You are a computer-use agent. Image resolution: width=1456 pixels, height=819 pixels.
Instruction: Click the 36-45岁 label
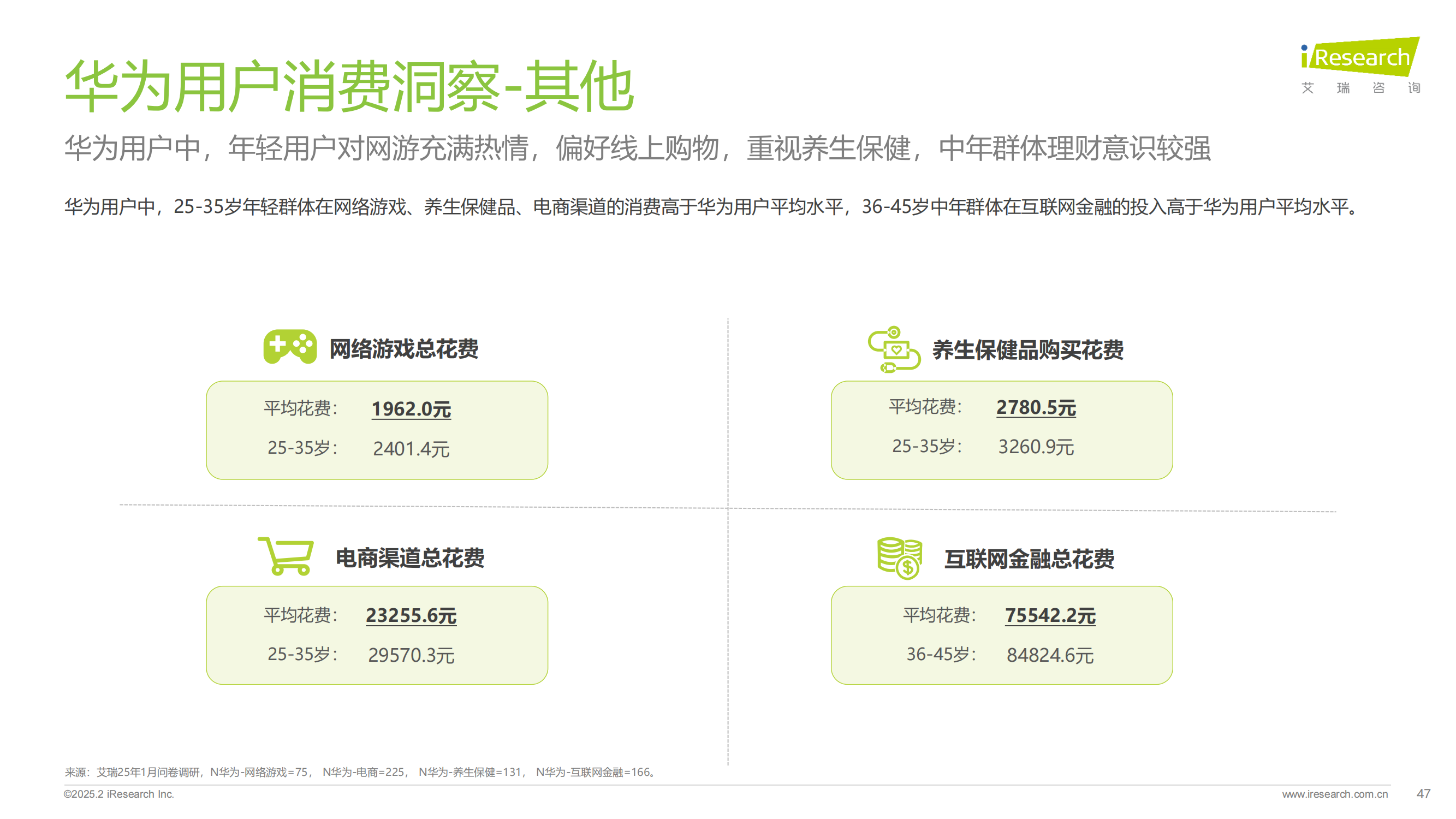tap(941, 654)
